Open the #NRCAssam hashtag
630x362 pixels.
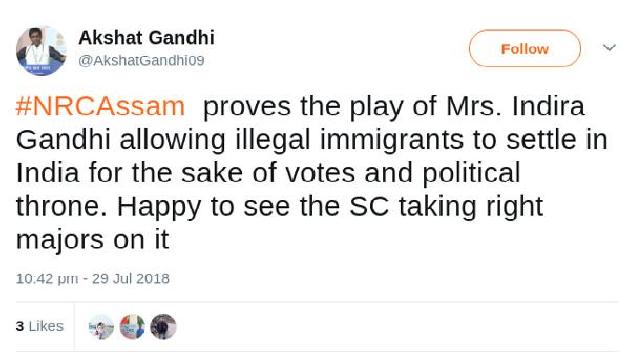pyautogui.click(x=100, y=106)
